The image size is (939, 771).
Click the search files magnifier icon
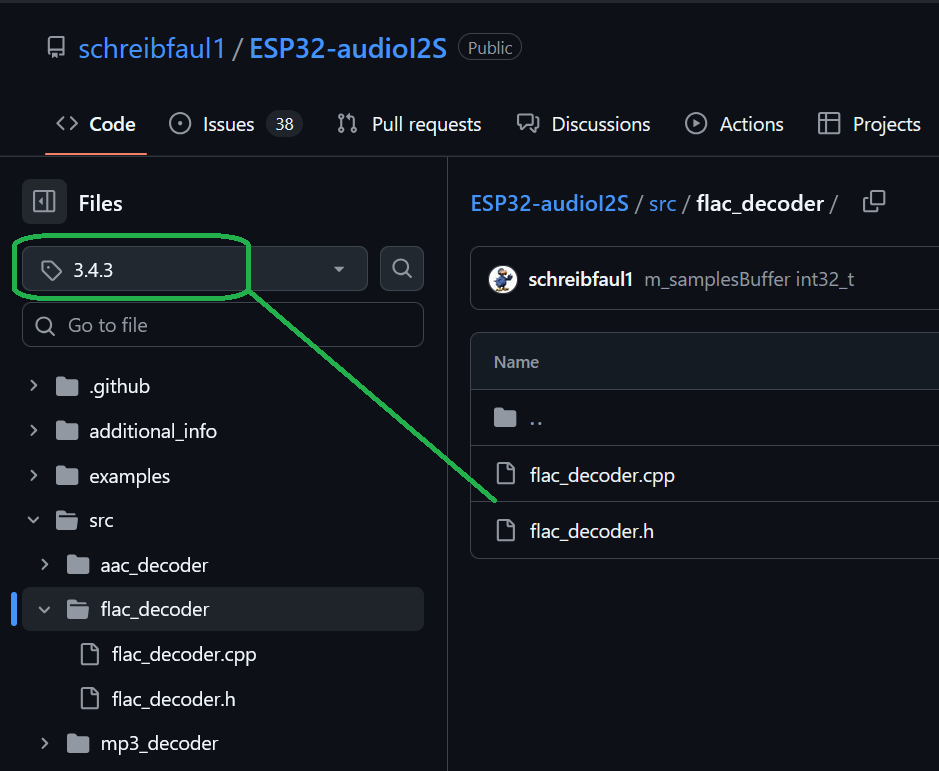[402, 268]
